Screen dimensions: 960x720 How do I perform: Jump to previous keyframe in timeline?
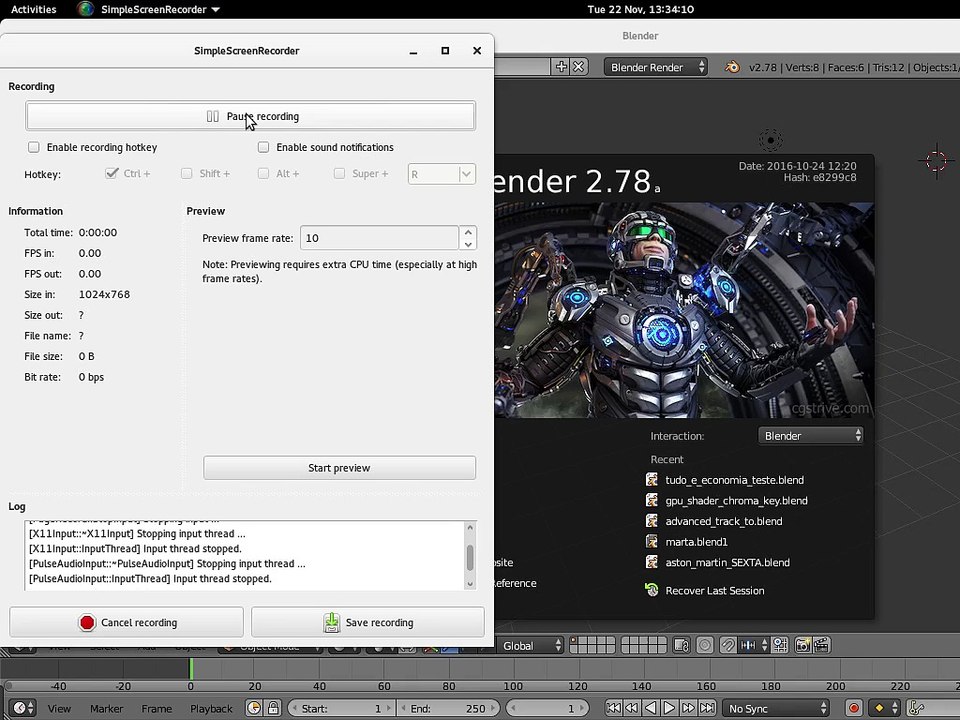(632, 708)
